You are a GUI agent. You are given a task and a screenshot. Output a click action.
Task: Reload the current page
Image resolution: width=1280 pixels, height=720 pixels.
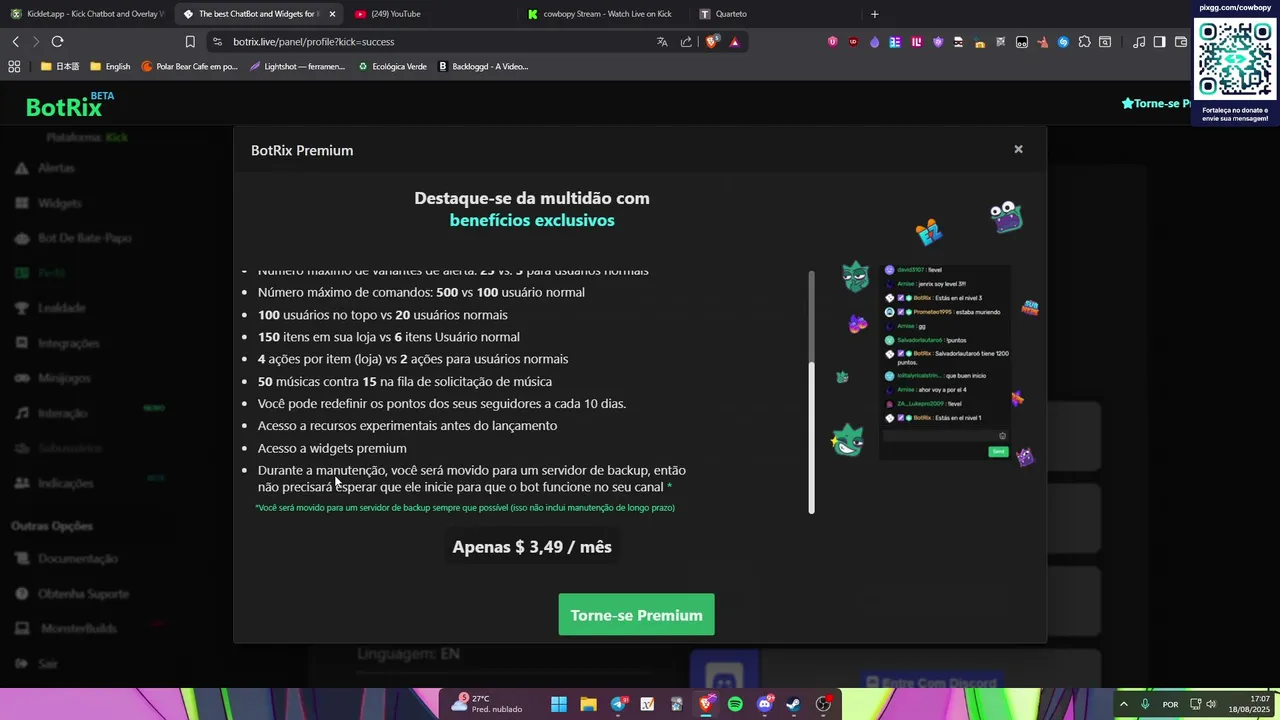pyautogui.click(x=57, y=41)
